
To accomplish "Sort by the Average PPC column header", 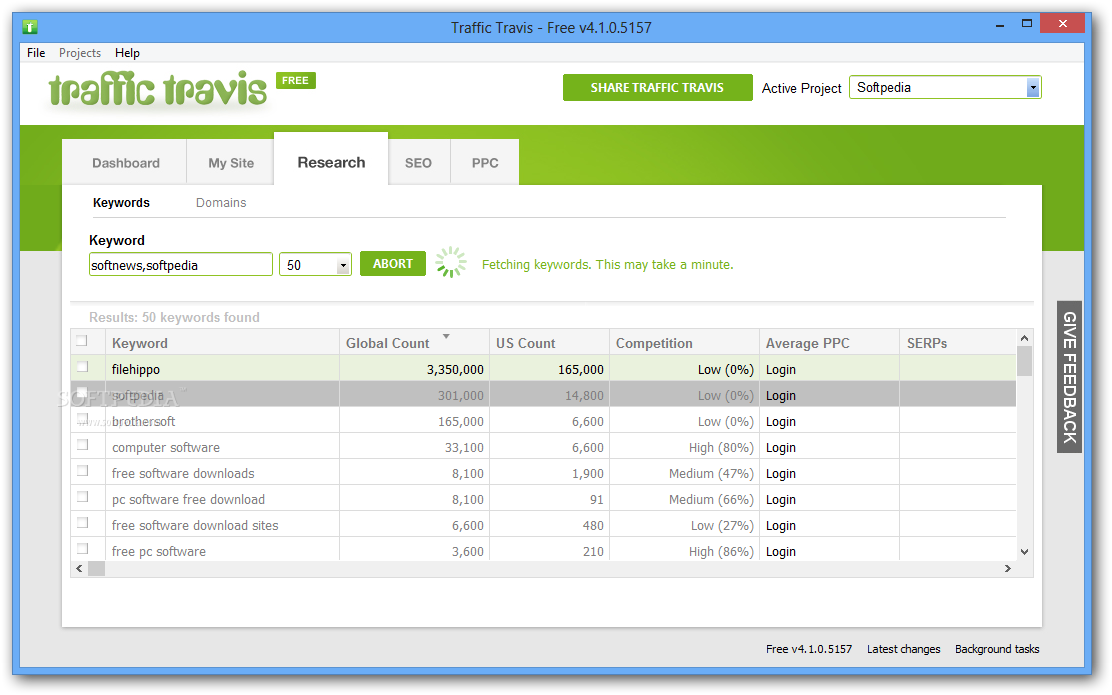I will 829,343.
